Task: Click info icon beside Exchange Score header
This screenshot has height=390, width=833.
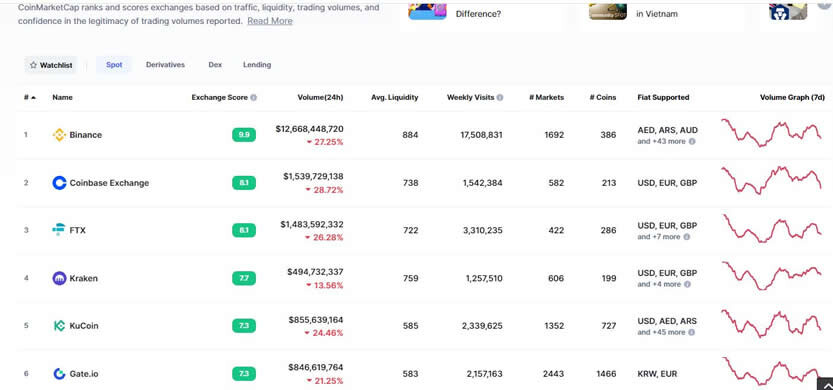Action: (x=253, y=98)
